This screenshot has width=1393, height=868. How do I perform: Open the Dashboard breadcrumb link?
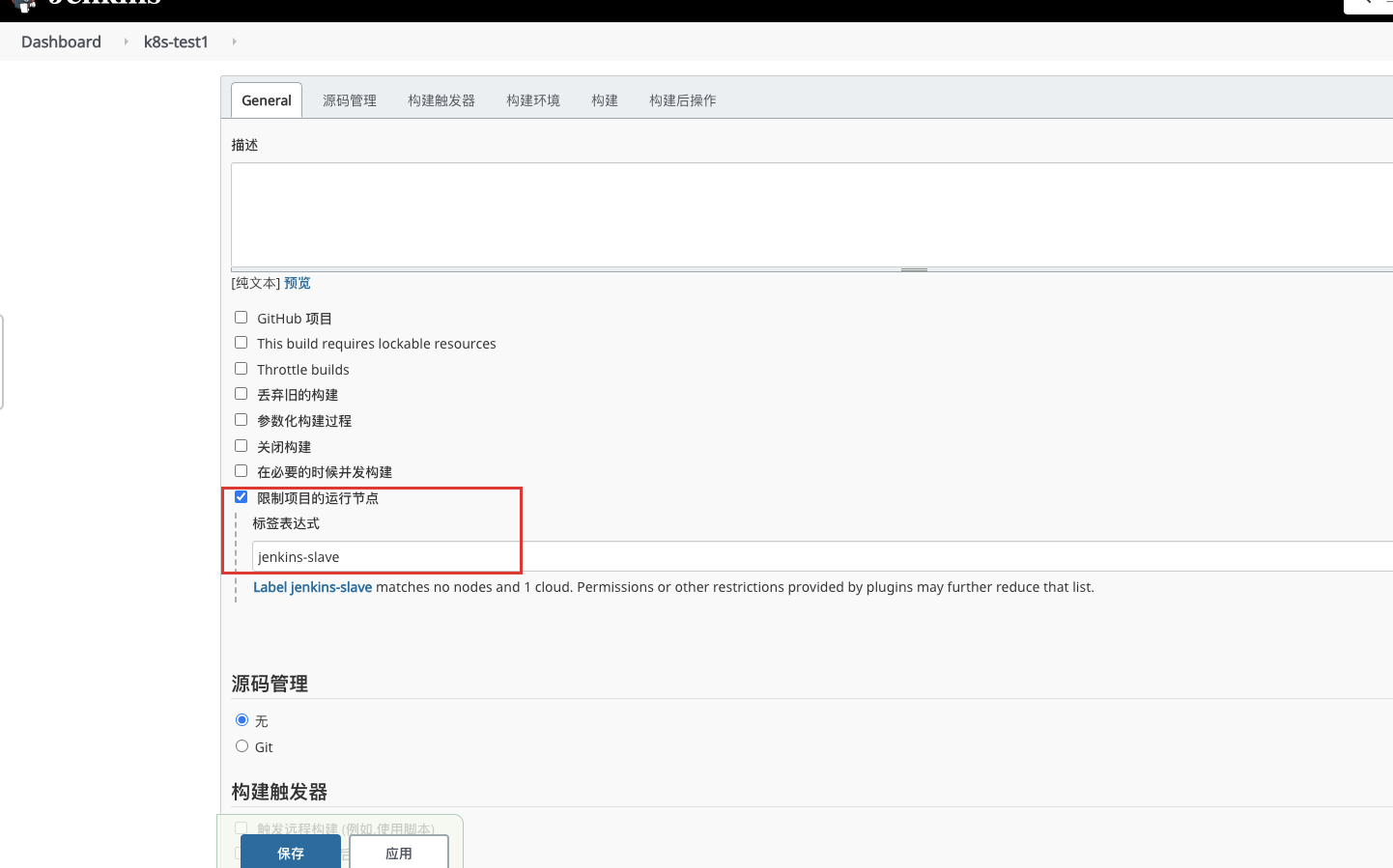tap(61, 42)
